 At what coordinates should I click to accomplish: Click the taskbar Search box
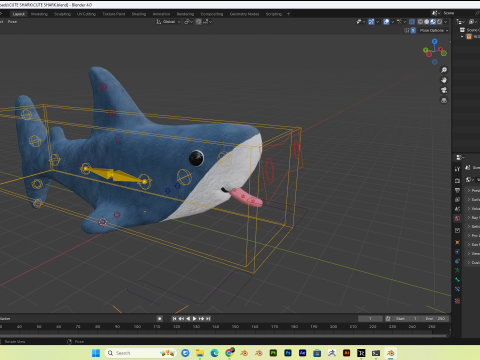click(141, 353)
